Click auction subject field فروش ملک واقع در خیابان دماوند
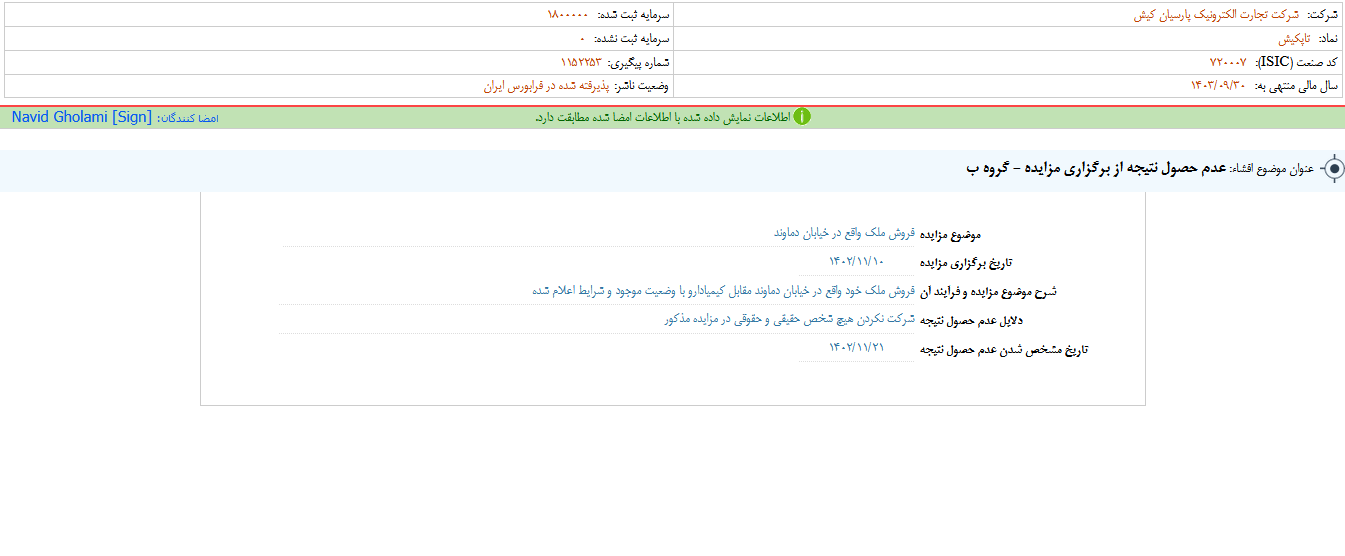The image size is (1345, 556). [844, 233]
